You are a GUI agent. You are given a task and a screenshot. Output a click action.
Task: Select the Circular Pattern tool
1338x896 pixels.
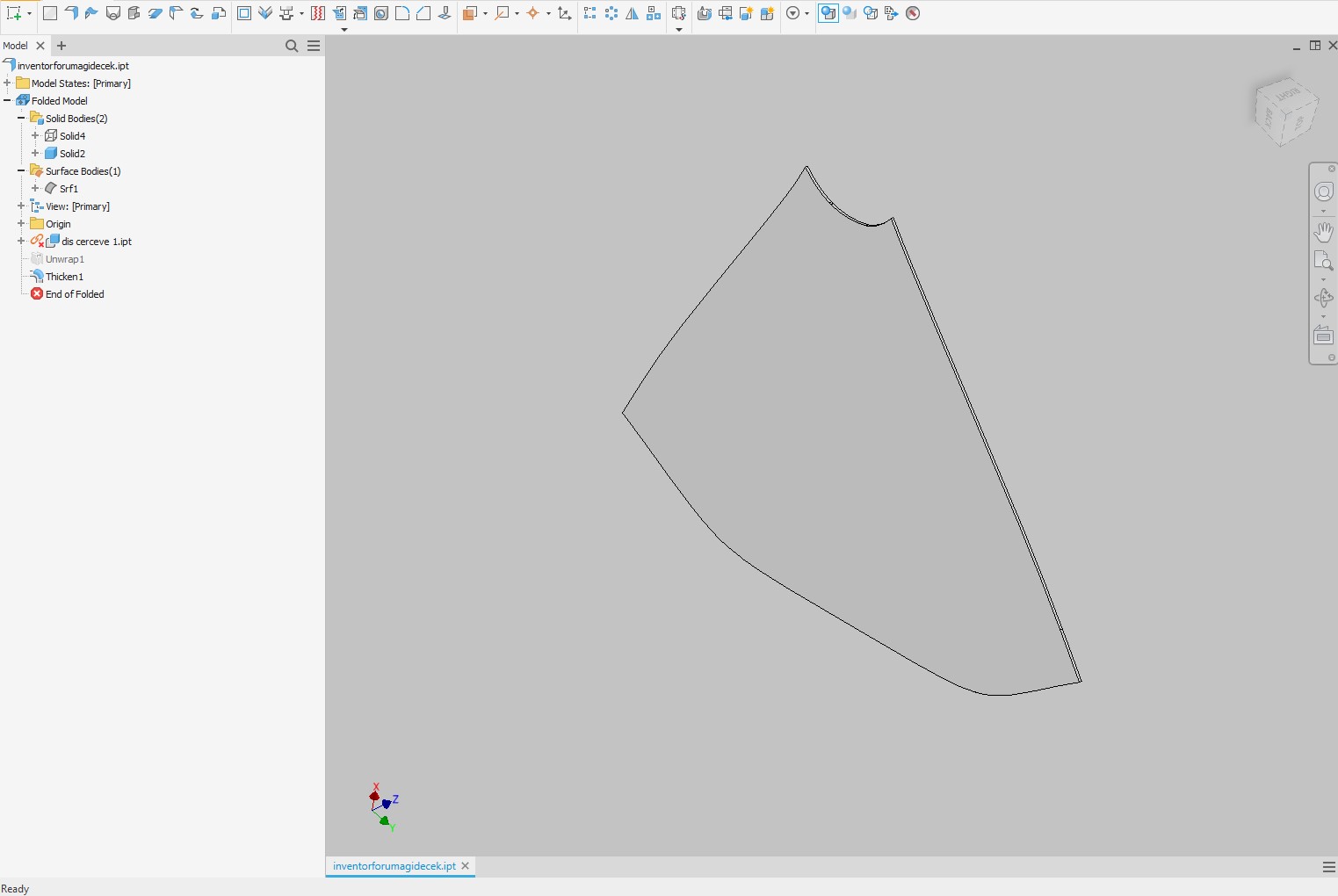611,13
